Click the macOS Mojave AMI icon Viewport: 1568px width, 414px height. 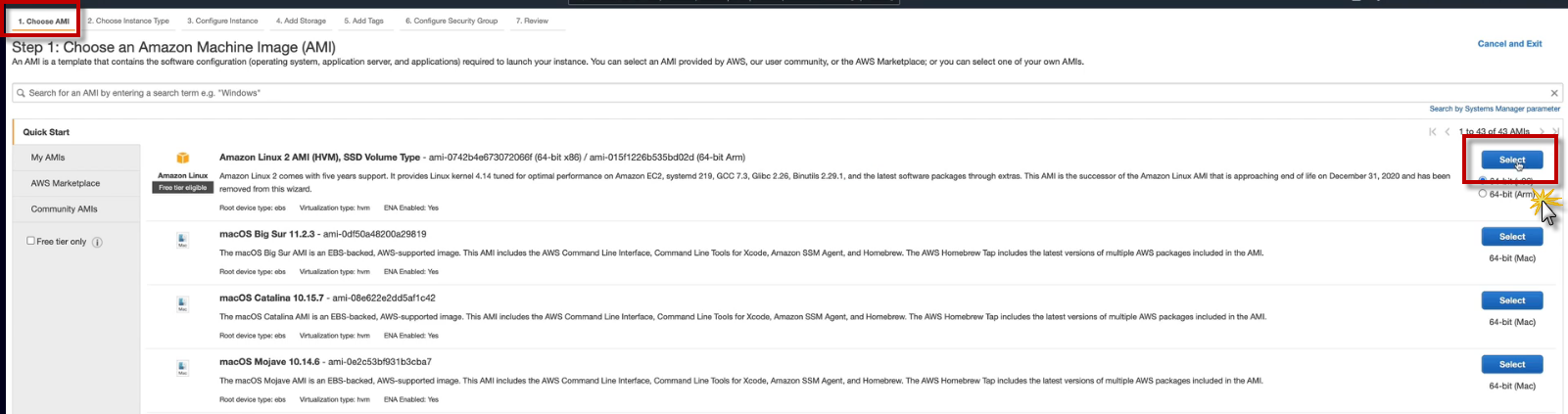[x=182, y=368]
